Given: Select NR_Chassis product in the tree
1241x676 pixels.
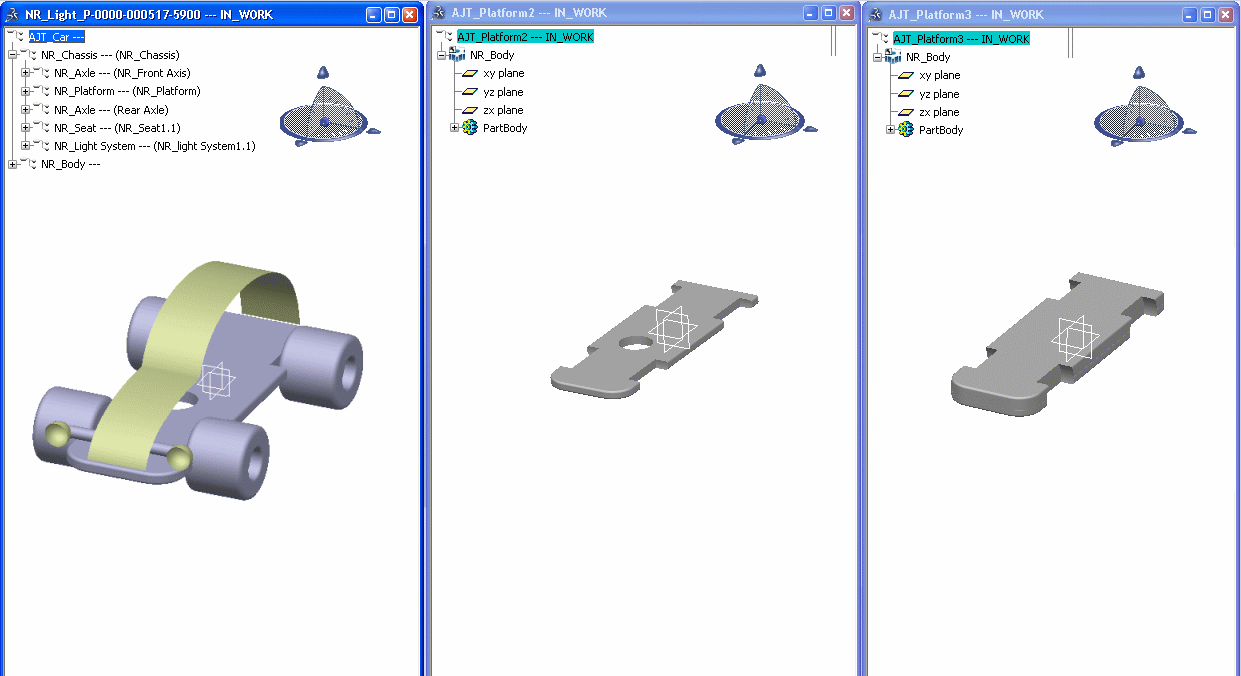Looking at the screenshot, I should coord(110,55).
